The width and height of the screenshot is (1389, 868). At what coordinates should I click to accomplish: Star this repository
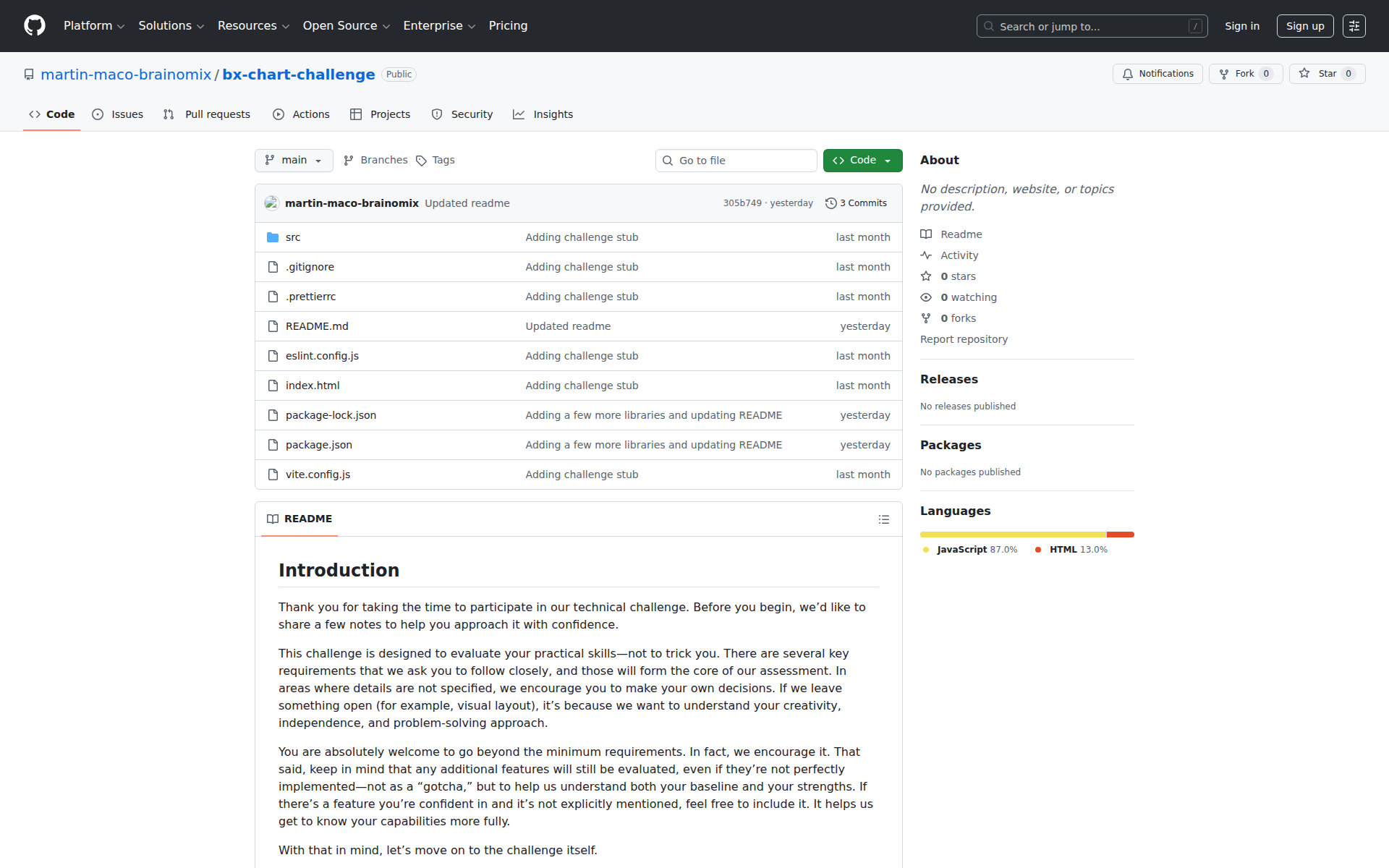(x=1327, y=74)
